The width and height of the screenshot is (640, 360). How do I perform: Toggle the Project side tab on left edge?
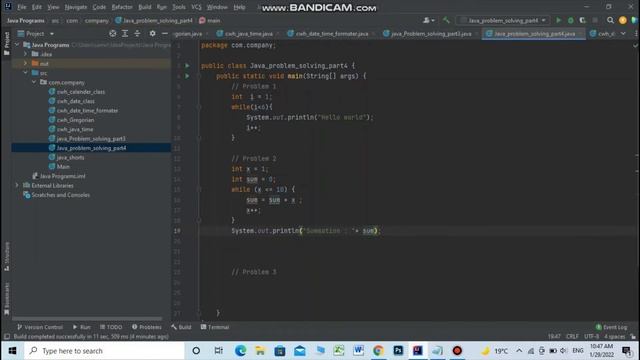point(6,43)
